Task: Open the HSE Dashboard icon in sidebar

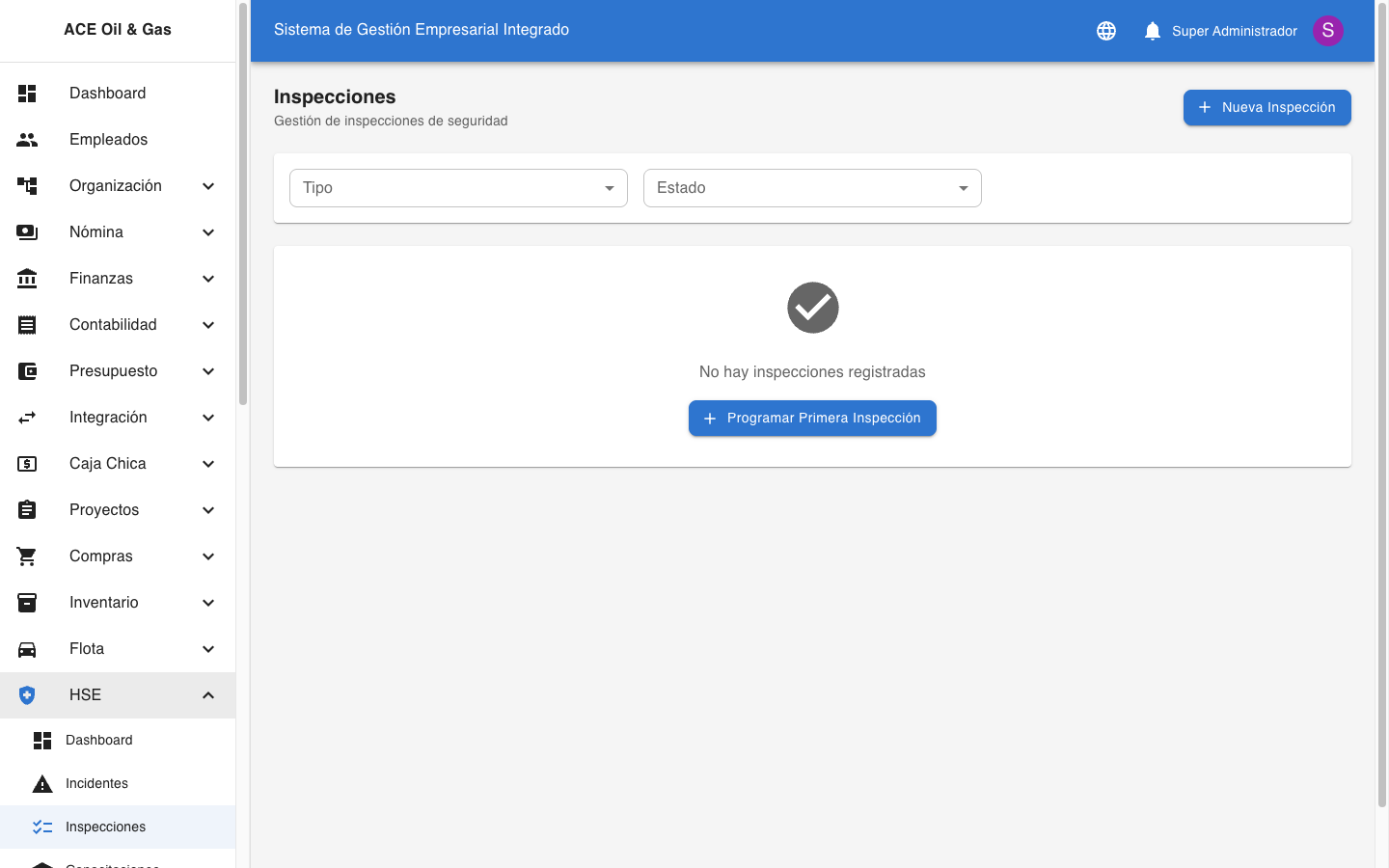Action: tap(42, 740)
